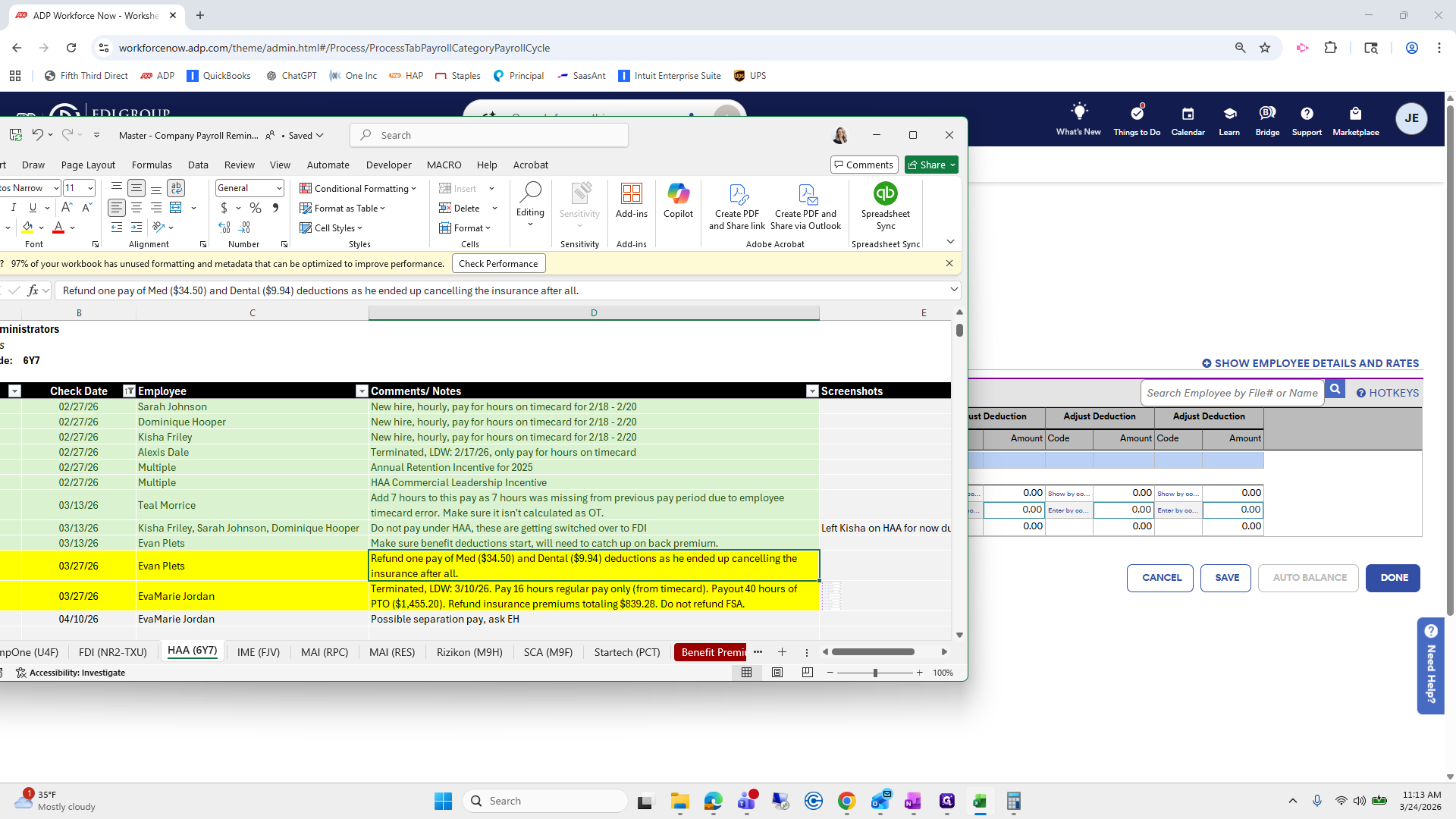This screenshot has width=1456, height=819.
Task: Toggle Italic formatting
Action: 13,208
